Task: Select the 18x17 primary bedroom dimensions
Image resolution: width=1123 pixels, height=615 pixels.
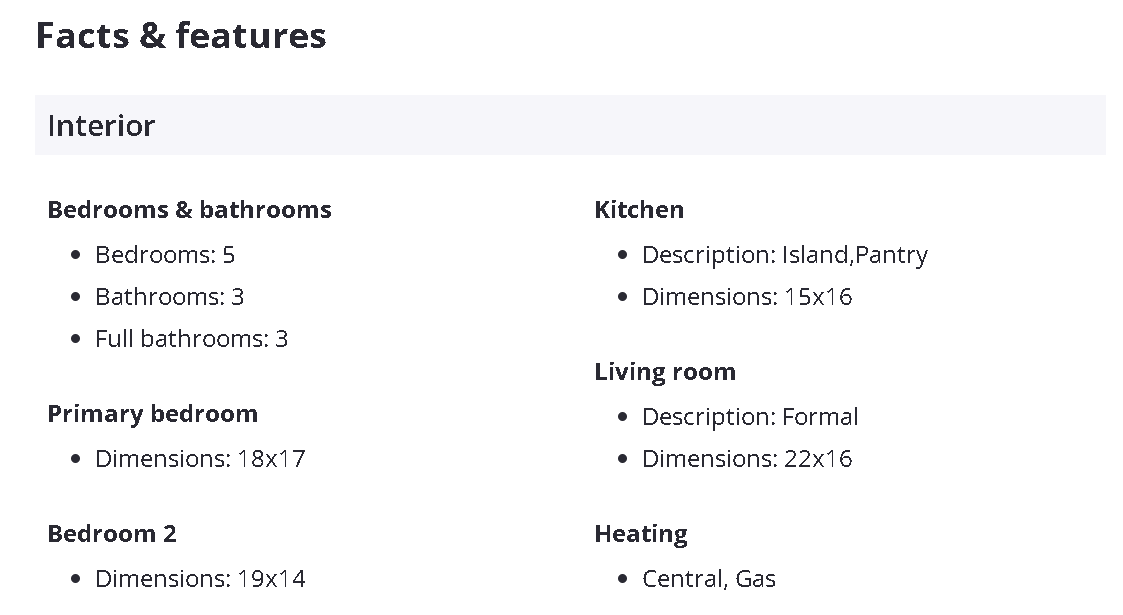Action: pos(271,459)
